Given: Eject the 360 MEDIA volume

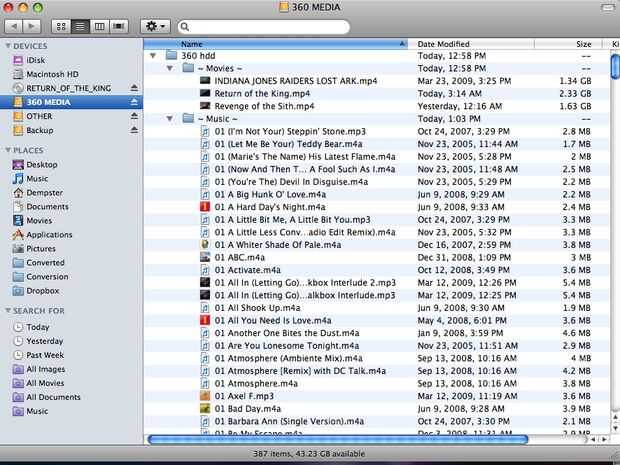Looking at the screenshot, I should [x=134, y=102].
